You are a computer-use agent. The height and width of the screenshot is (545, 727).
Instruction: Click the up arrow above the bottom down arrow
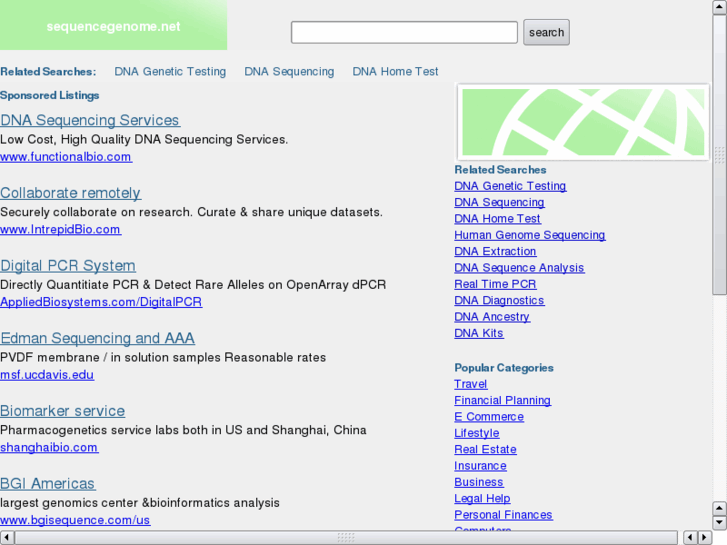coord(720,508)
